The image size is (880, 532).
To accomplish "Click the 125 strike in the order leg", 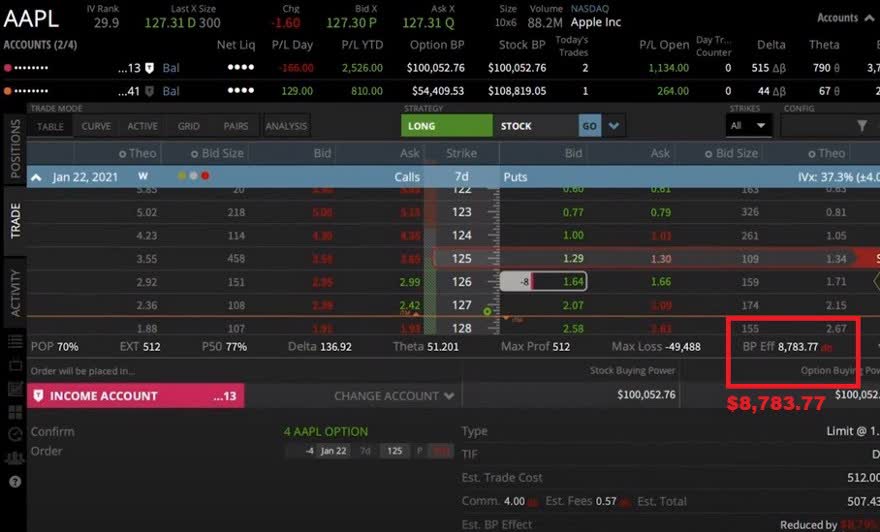I will (x=394, y=451).
